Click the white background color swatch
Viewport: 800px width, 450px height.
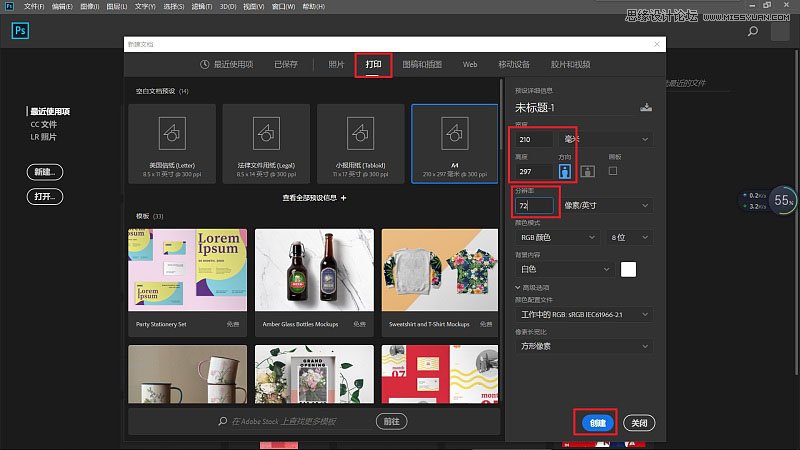[x=628, y=269]
